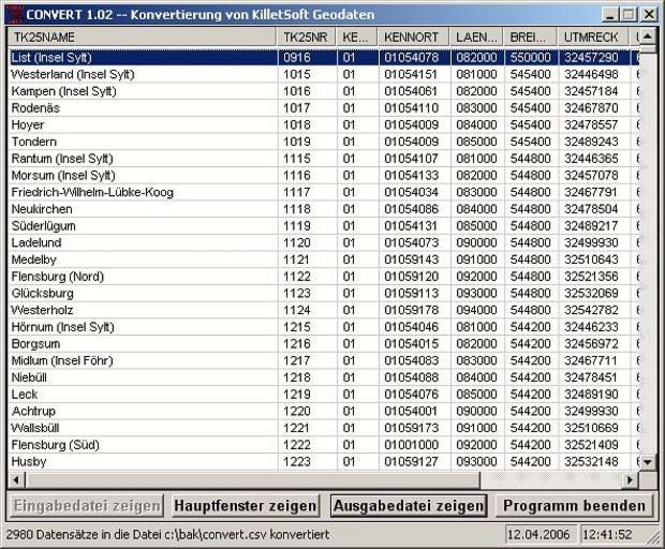
Task: Click the KENNORT column header
Action: [414, 37]
